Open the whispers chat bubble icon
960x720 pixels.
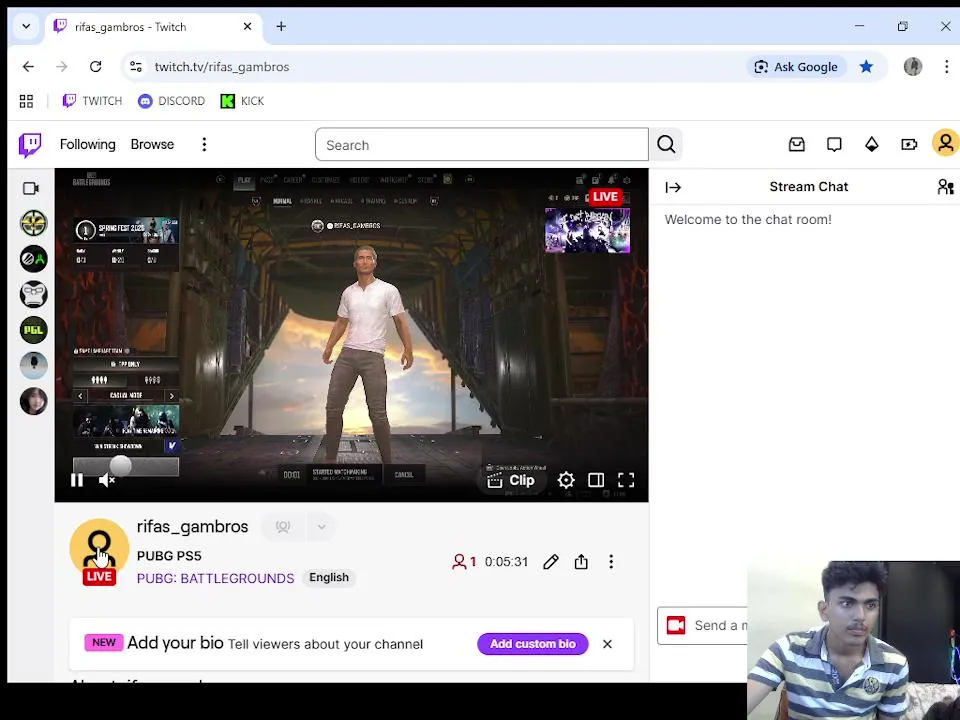click(834, 144)
